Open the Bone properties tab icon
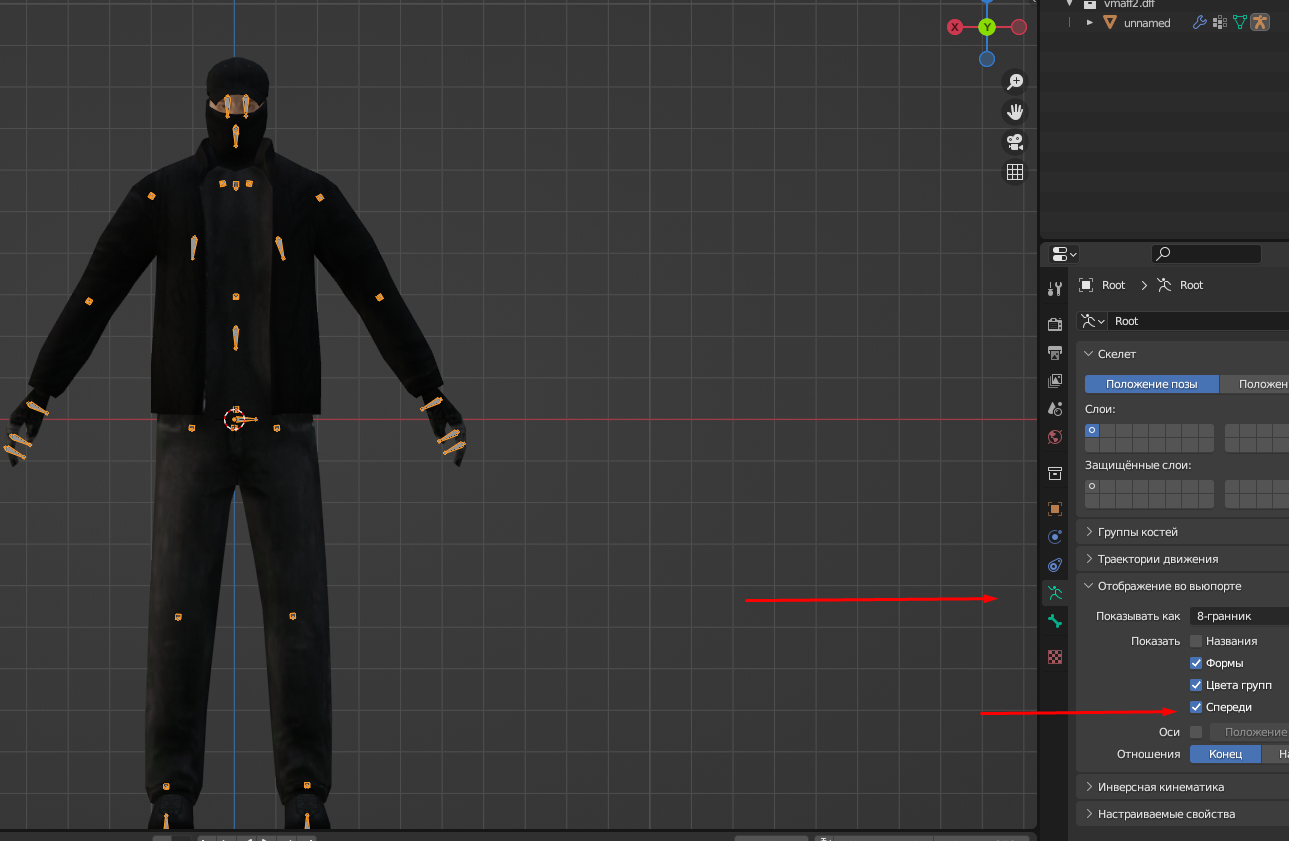The width and height of the screenshot is (1289, 841). click(x=1054, y=622)
